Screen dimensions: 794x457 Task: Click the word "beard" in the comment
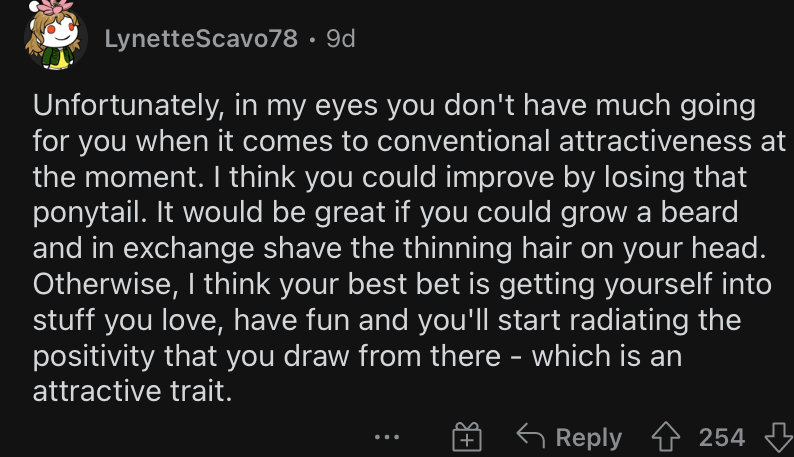[x=699, y=212]
